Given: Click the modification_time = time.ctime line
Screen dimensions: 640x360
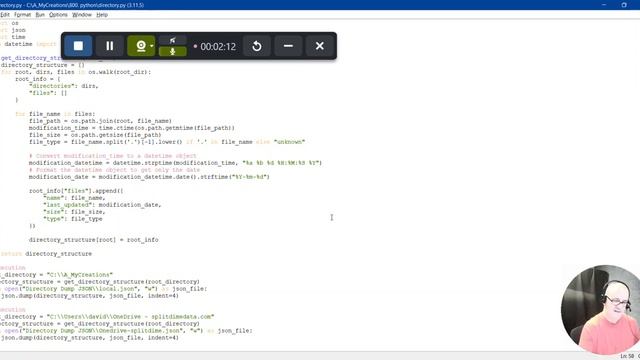Looking at the screenshot, I should [x=132, y=128].
